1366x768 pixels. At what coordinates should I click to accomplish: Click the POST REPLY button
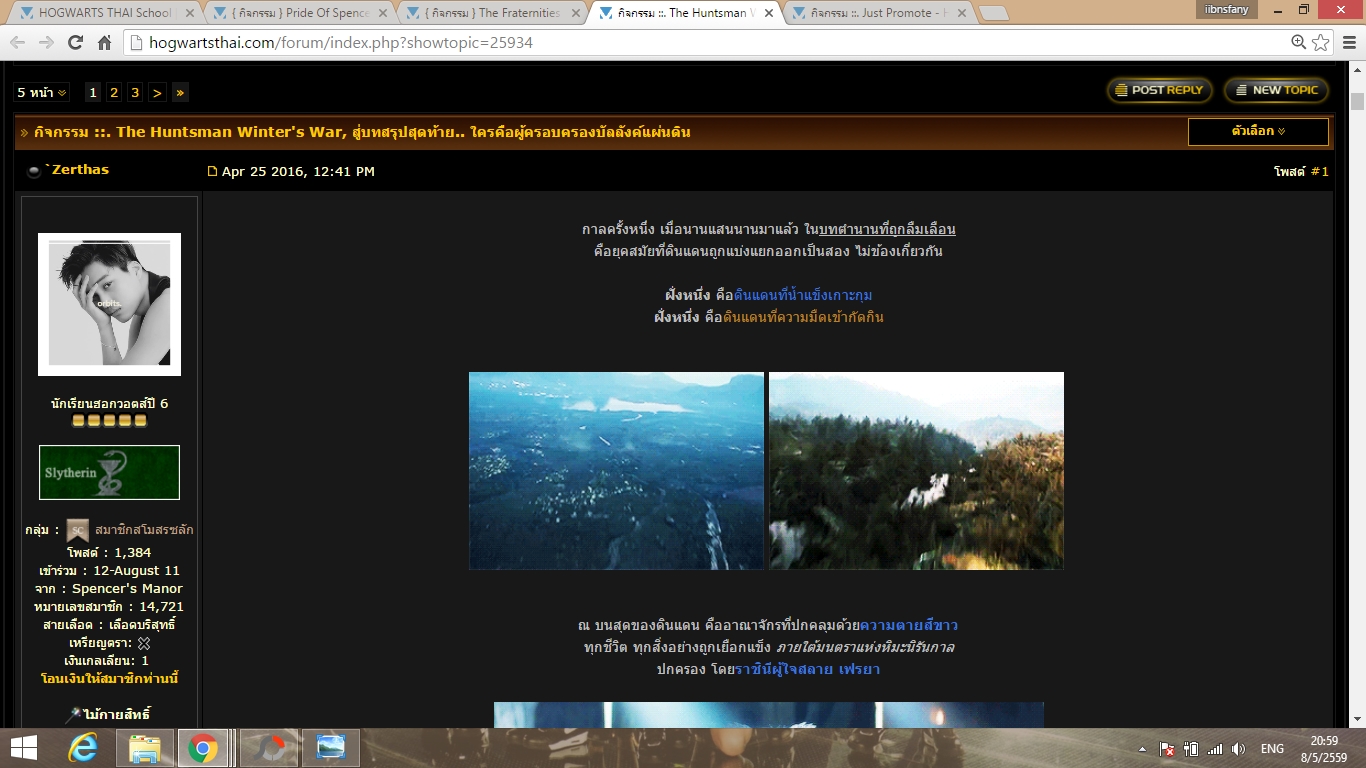(1159, 90)
